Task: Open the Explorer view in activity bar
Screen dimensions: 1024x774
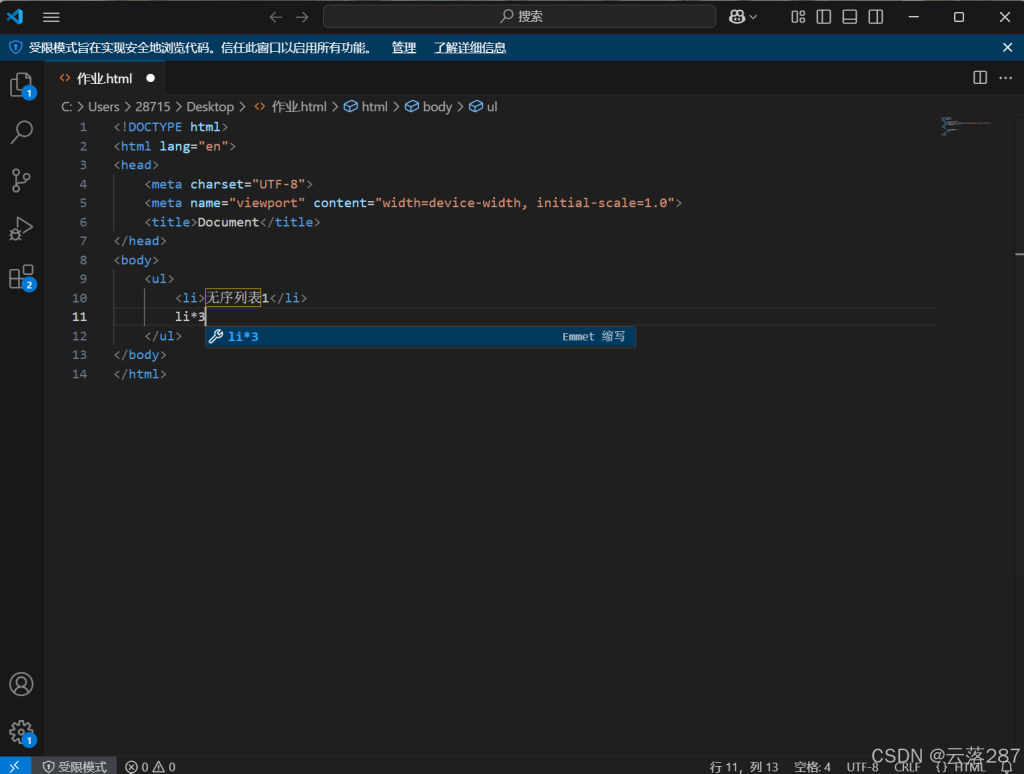Action: point(21,85)
